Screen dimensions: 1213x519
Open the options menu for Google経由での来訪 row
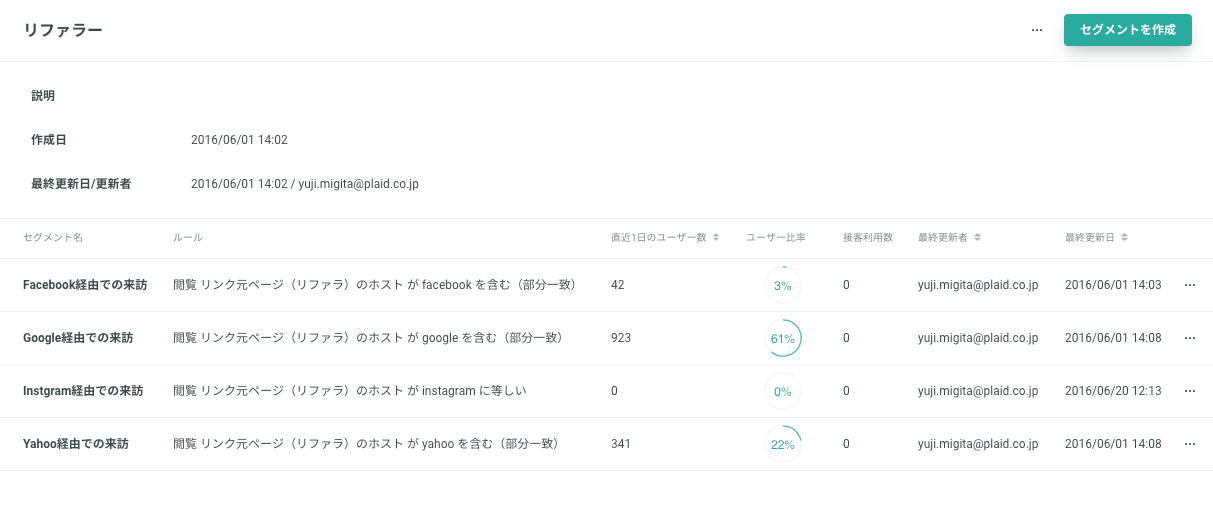pyautogui.click(x=1190, y=338)
